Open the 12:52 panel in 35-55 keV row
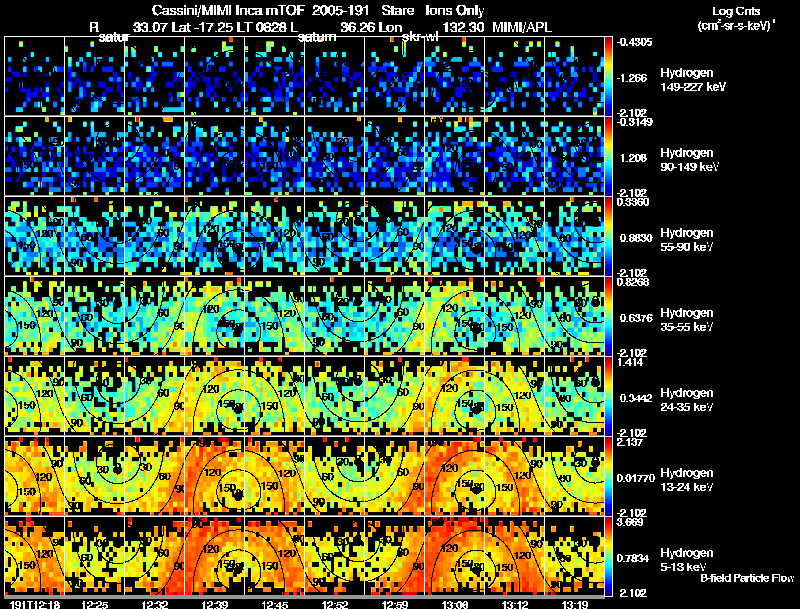The width and height of the screenshot is (800, 609). [x=335, y=316]
